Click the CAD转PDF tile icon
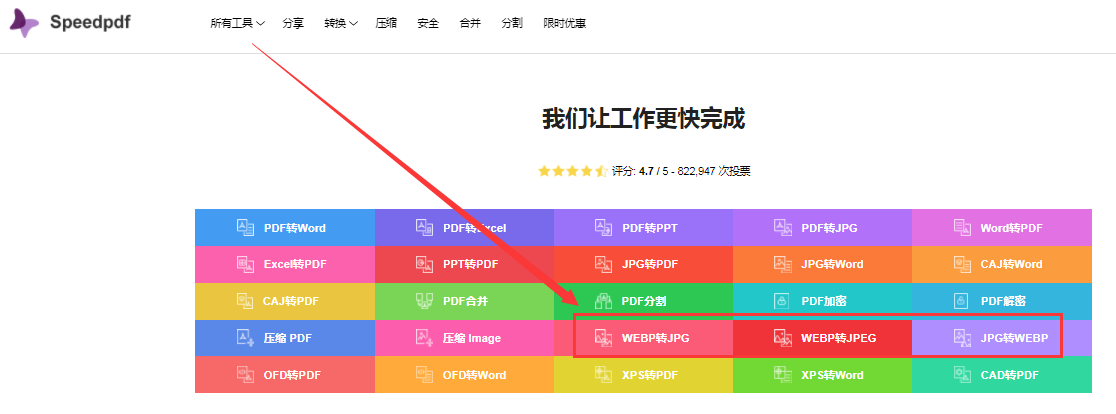1116x414 pixels. [x=962, y=374]
